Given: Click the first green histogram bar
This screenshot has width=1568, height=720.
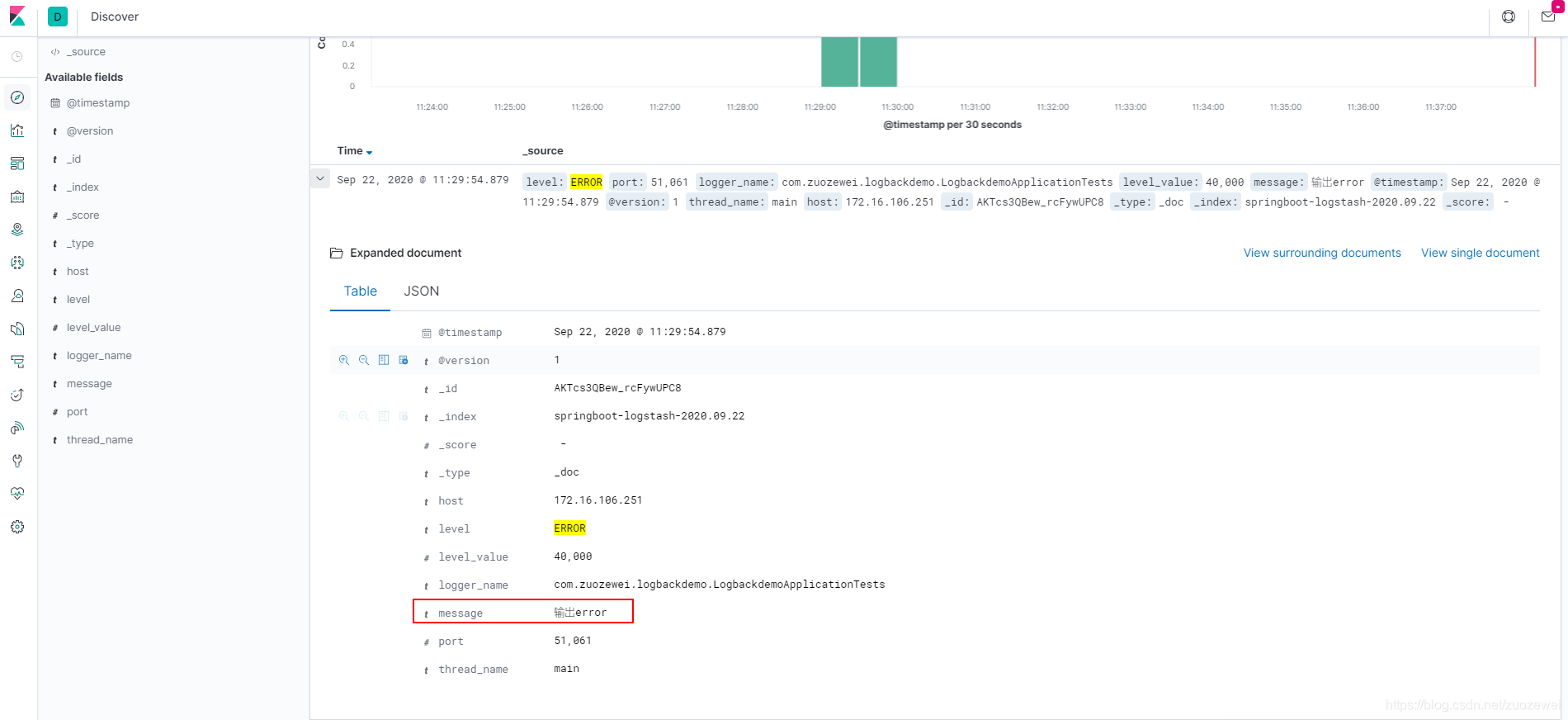Looking at the screenshot, I should pos(839,62).
